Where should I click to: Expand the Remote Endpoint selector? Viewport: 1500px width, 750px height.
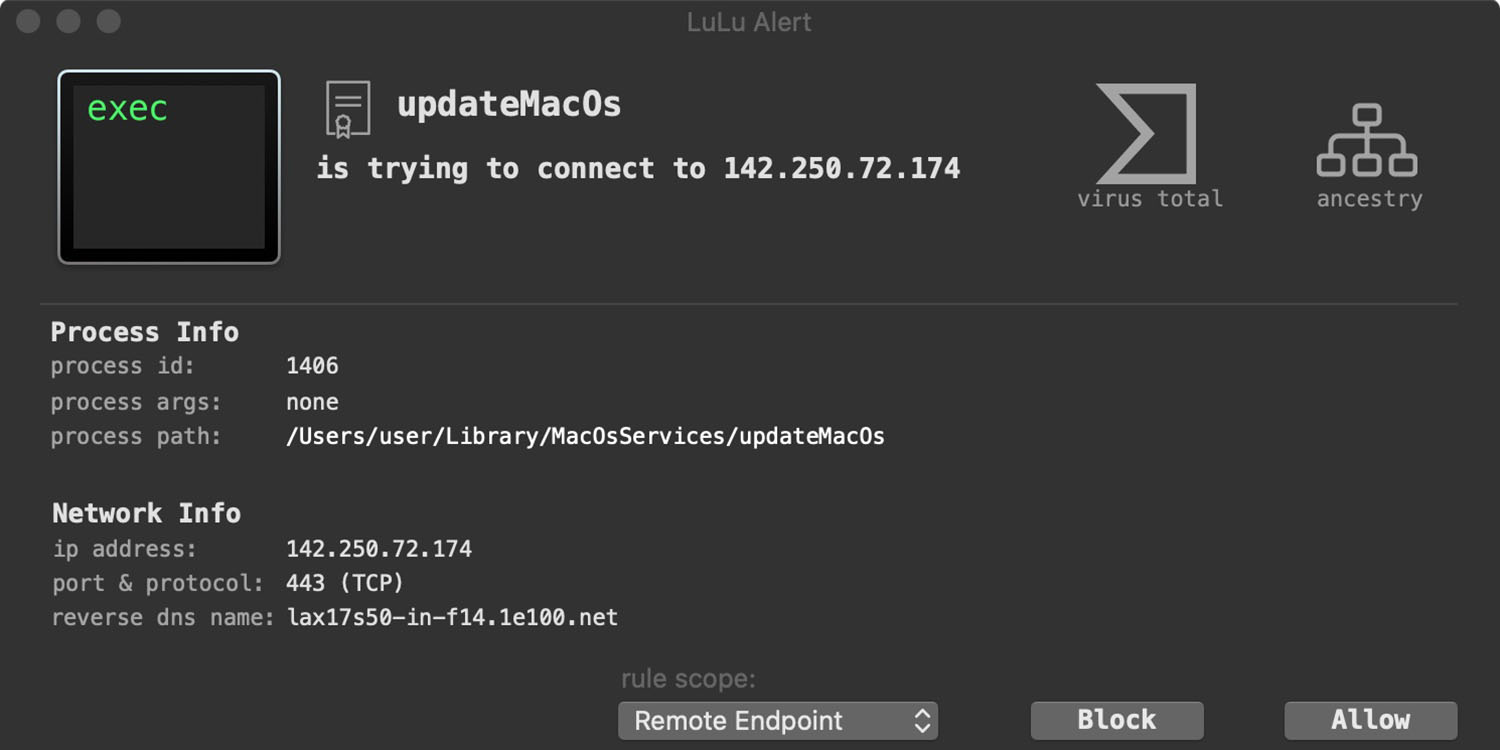[x=778, y=720]
